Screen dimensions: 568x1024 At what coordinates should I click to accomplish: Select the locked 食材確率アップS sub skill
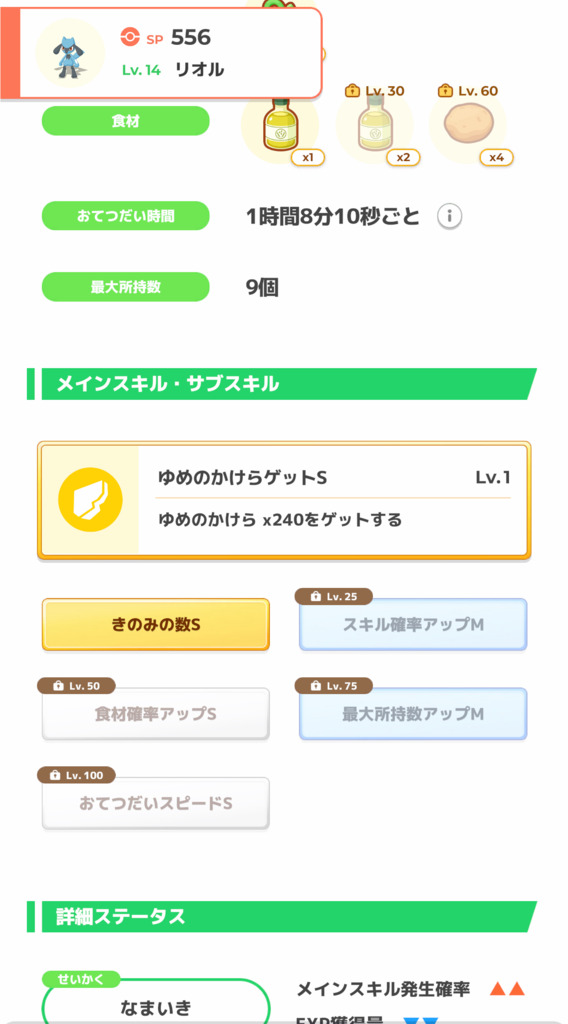(155, 714)
